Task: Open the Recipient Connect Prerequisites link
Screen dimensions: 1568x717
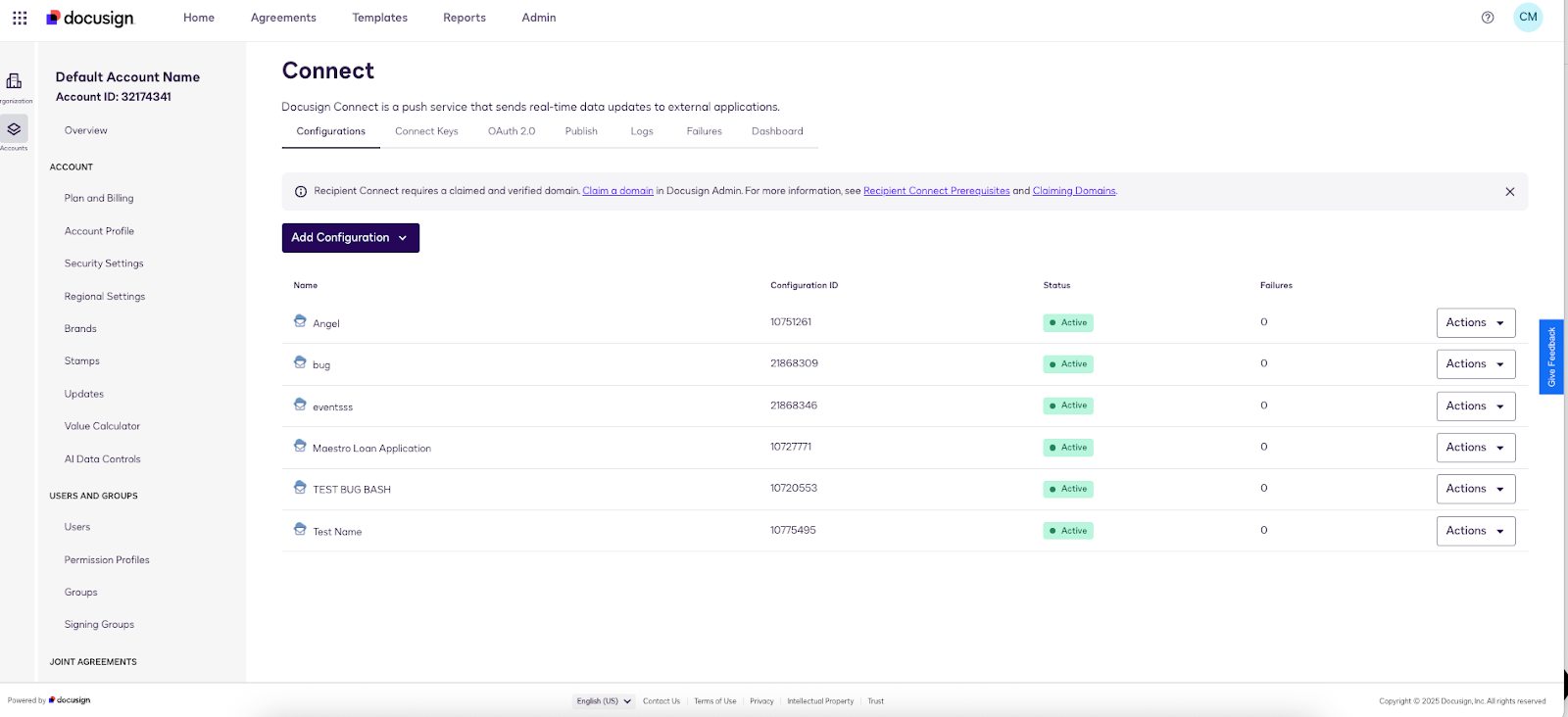Action: (936, 191)
